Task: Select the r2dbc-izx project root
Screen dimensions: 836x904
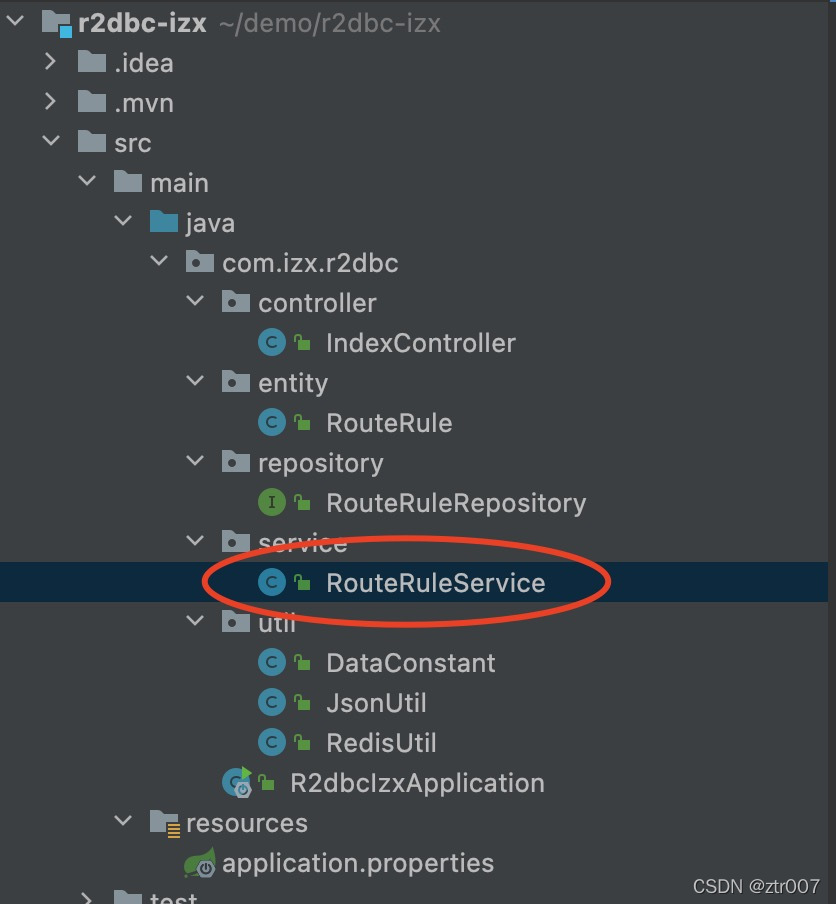Action: tap(142, 24)
